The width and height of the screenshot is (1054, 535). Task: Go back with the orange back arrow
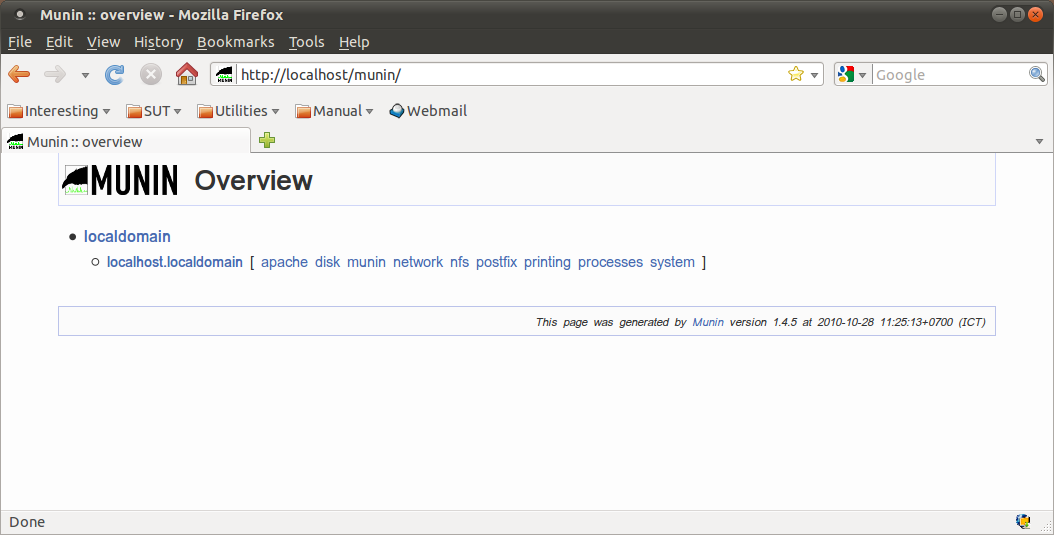(x=19, y=75)
